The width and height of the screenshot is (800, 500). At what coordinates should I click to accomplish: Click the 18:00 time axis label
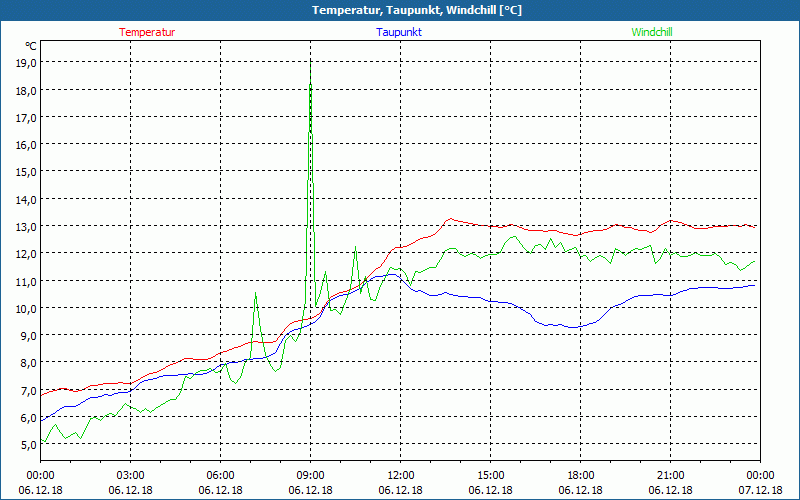click(581, 475)
